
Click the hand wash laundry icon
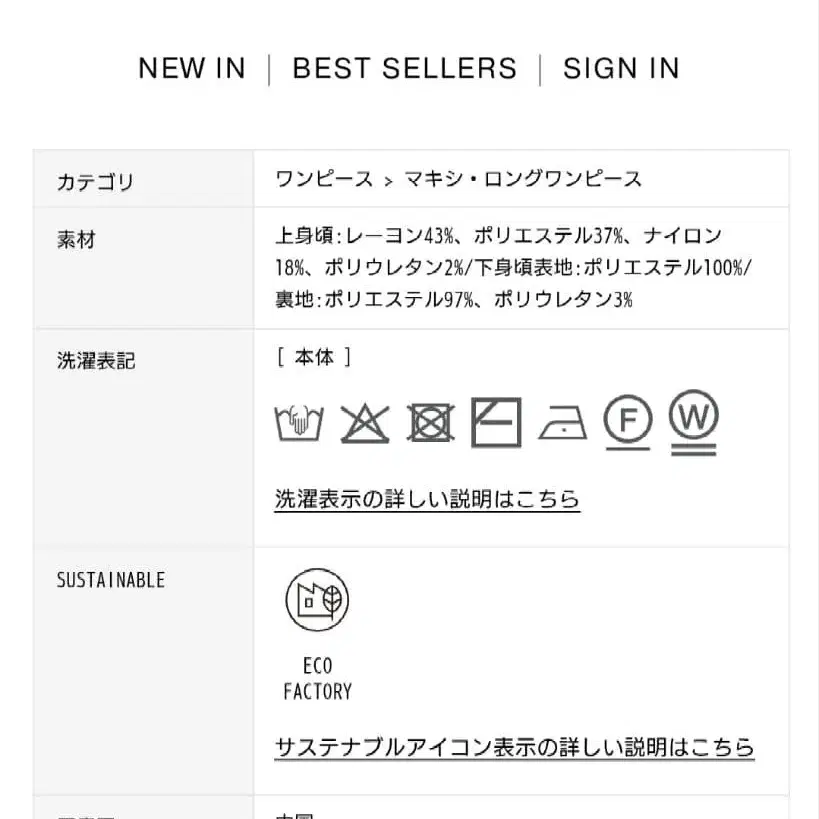tap(299, 423)
